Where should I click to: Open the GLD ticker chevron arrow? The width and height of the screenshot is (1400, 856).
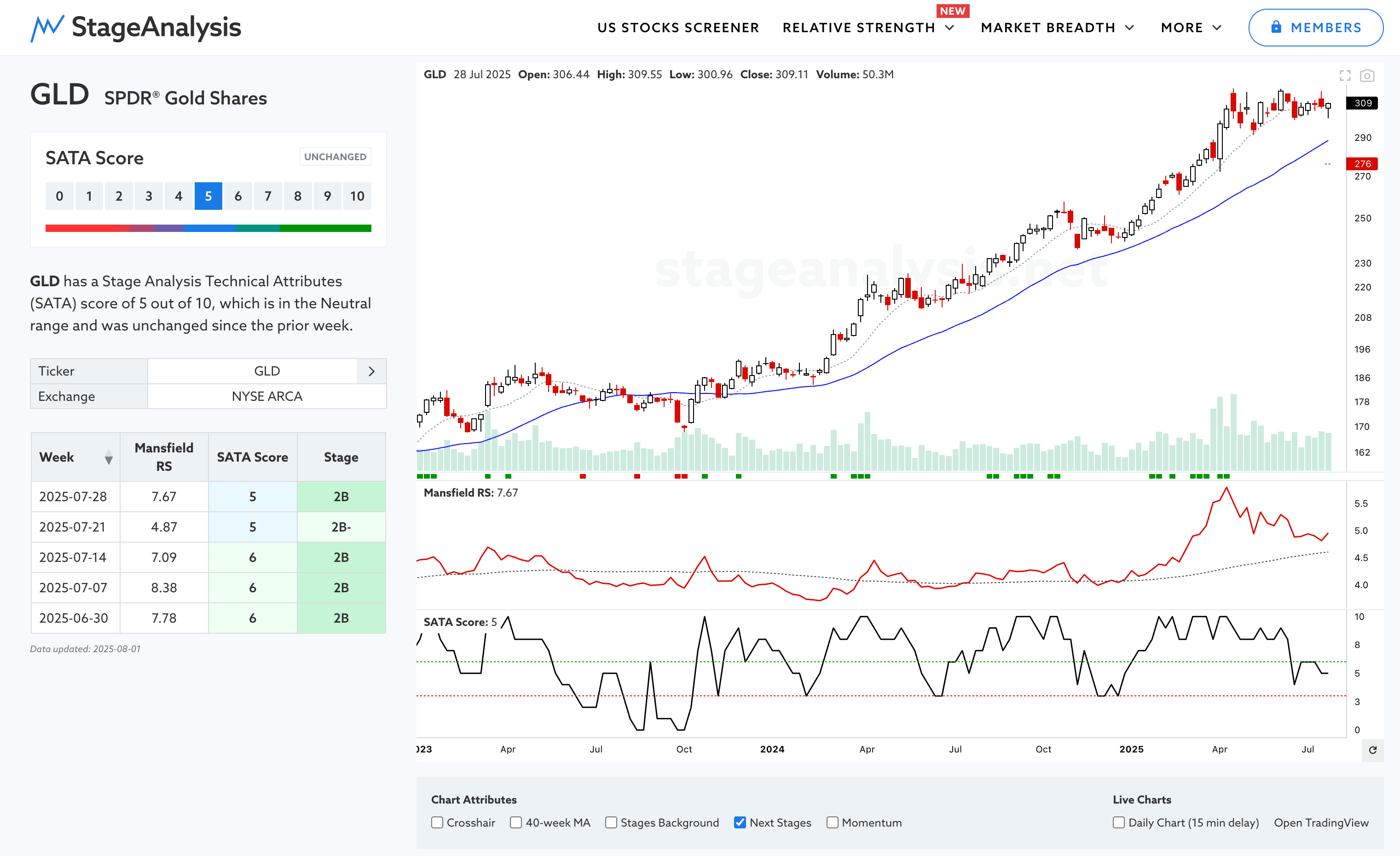[x=371, y=371]
